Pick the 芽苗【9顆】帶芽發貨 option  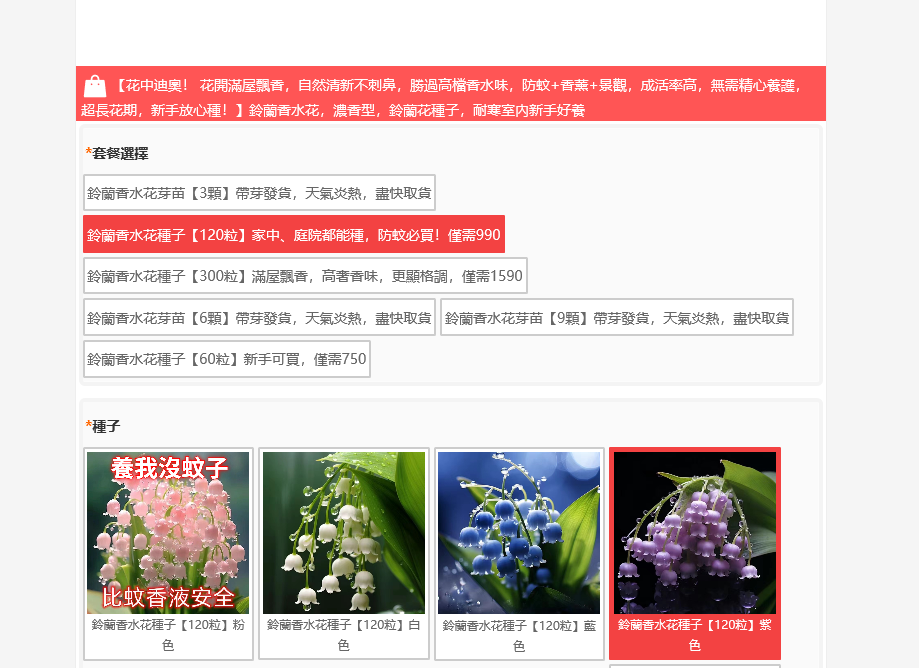(616, 318)
